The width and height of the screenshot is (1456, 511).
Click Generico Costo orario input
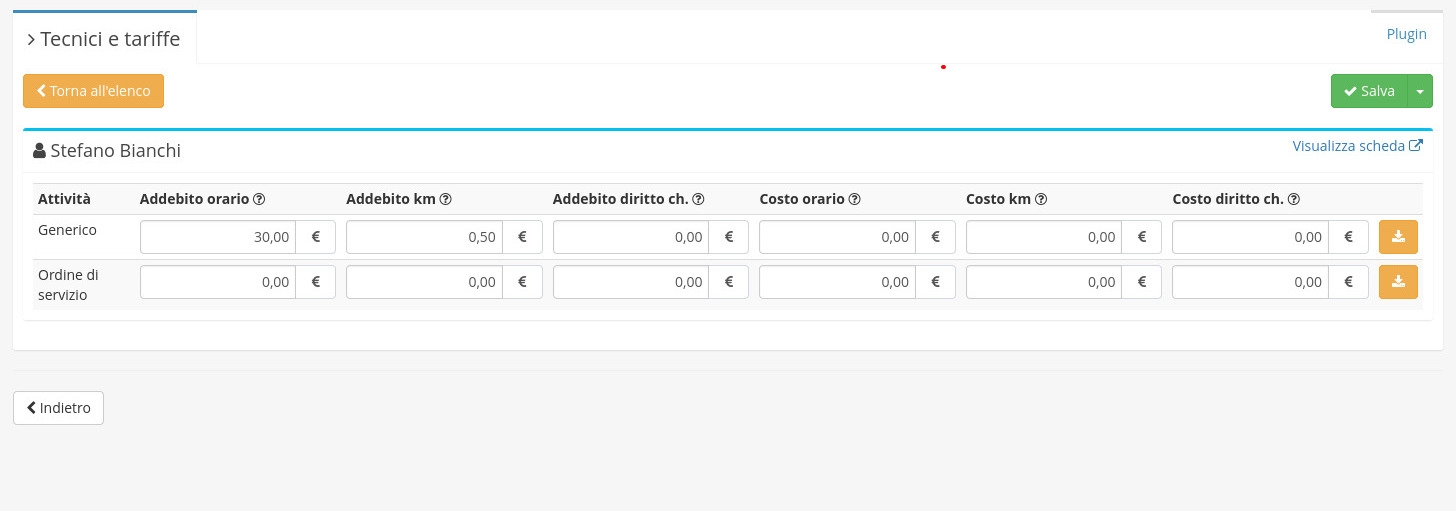pyautogui.click(x=837, y=237)
